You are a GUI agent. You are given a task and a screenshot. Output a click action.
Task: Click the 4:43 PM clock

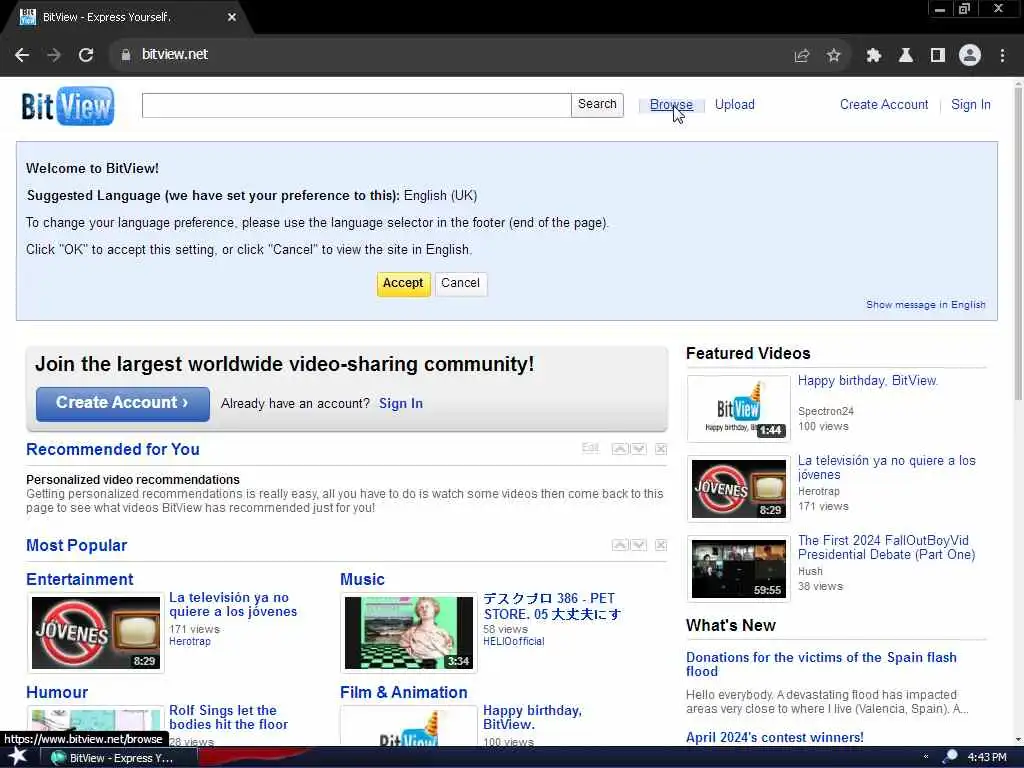click(x=986, y=757)
